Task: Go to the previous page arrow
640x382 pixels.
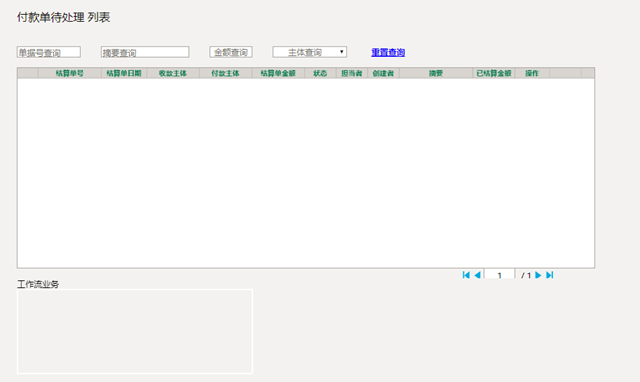Action: (x=477, y=275)
